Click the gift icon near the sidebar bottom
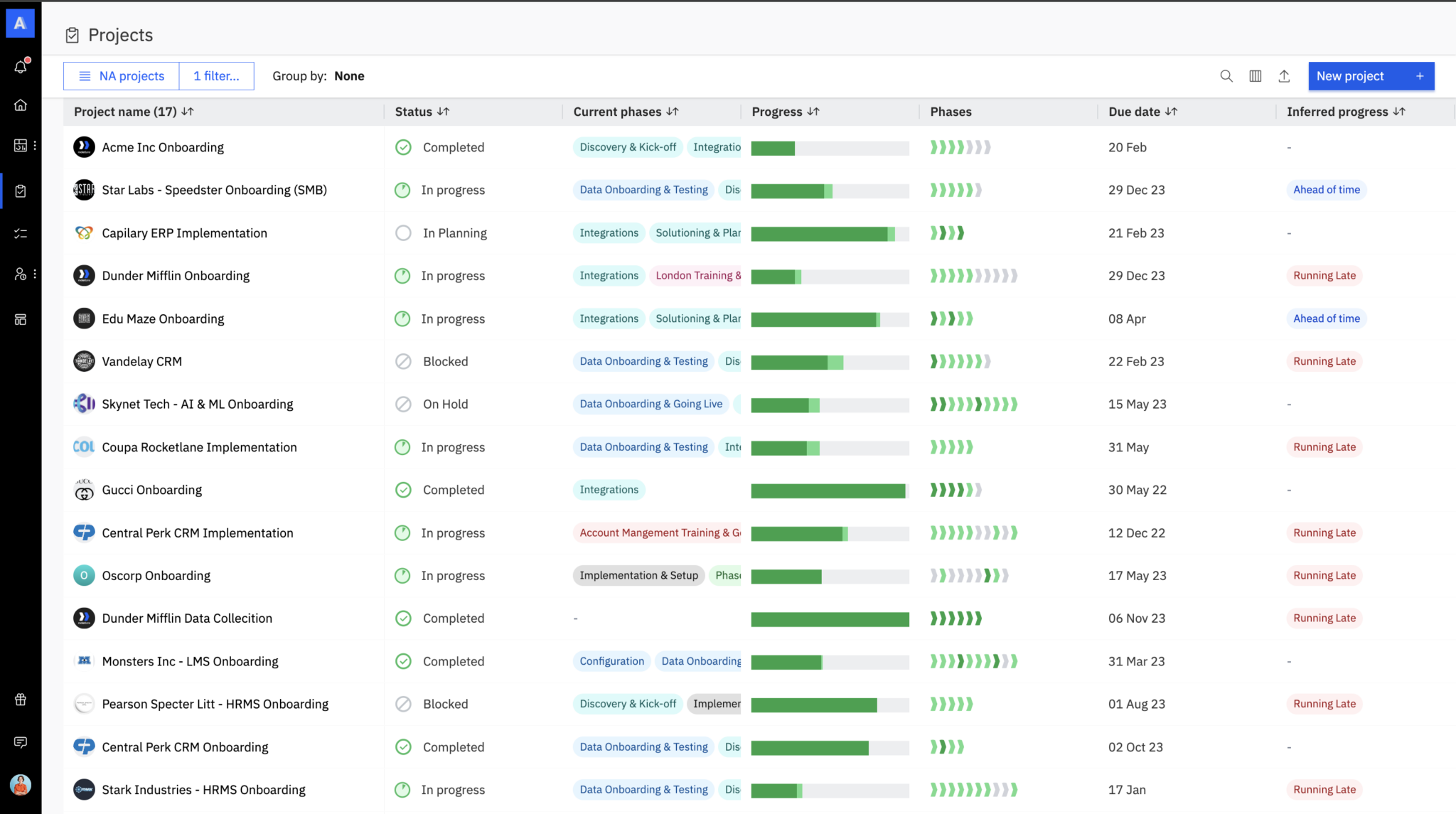This screenshot has width=1456, height=814. tap(21, 699)
